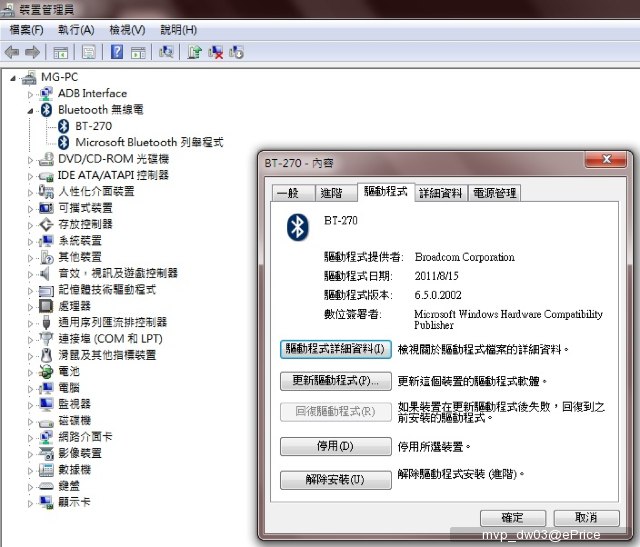
Task: Open the 檢視(V) menu
Action: click(x=127, y=30)
